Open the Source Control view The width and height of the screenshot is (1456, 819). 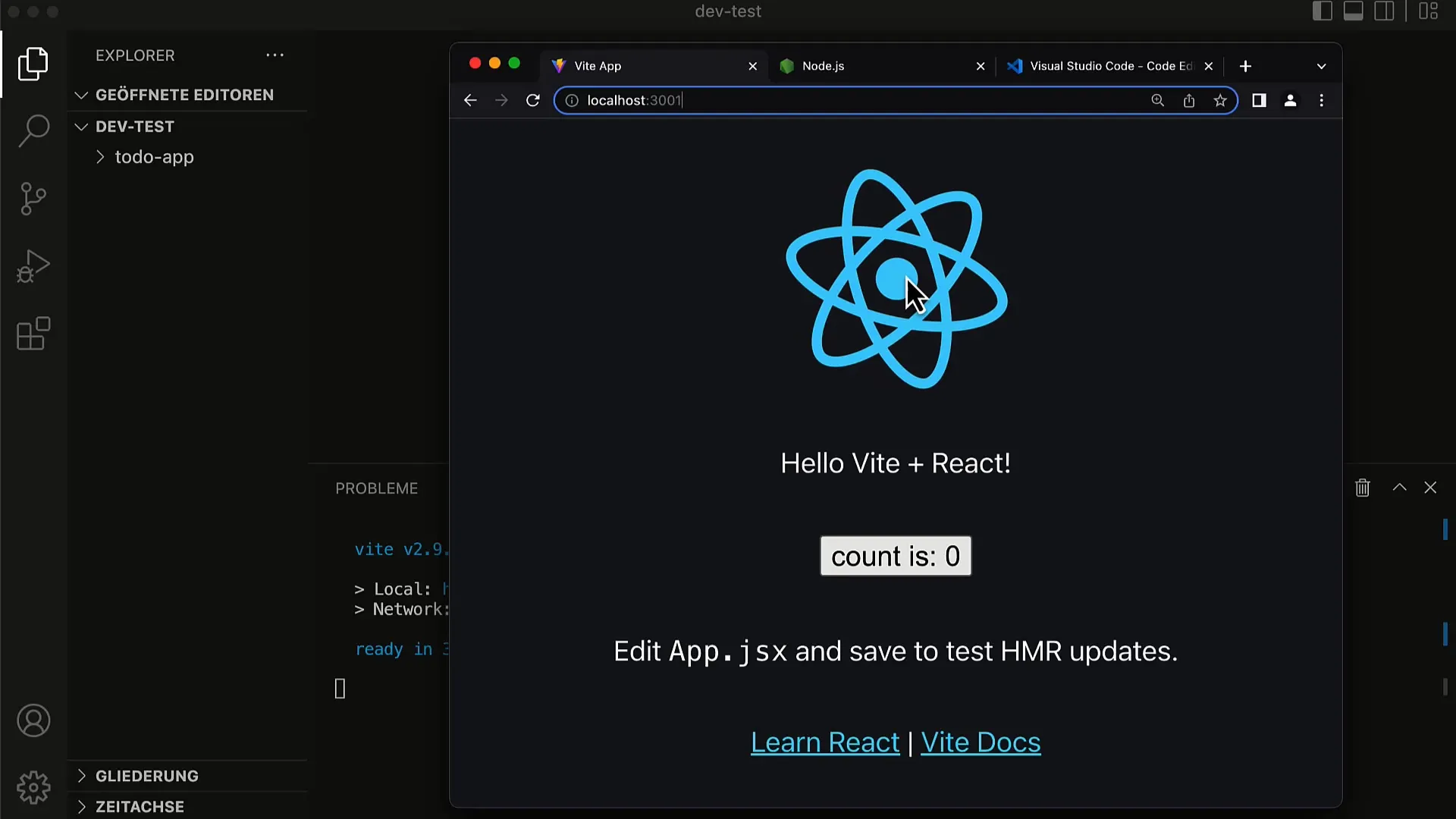tap(33, 199)
